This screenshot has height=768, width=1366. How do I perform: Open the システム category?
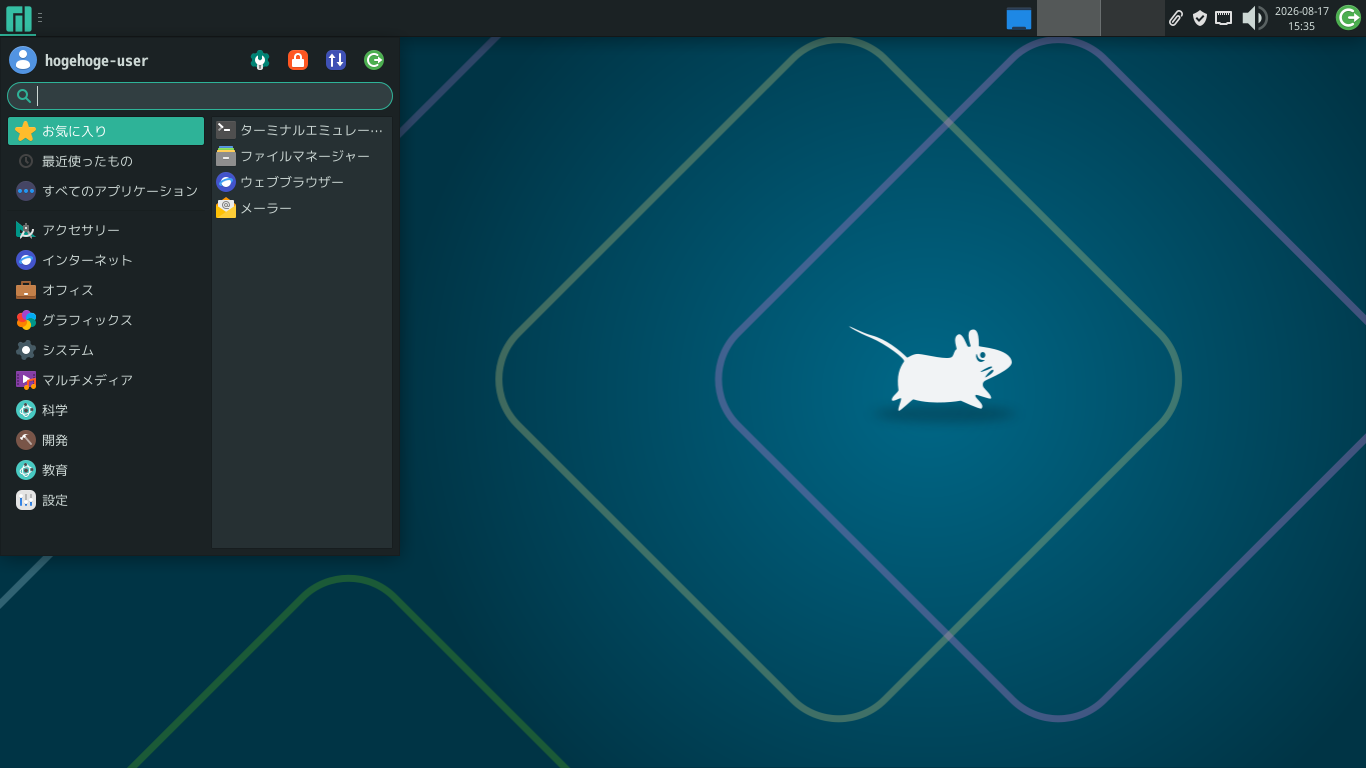pyautogui.click(x=106, y=350)
